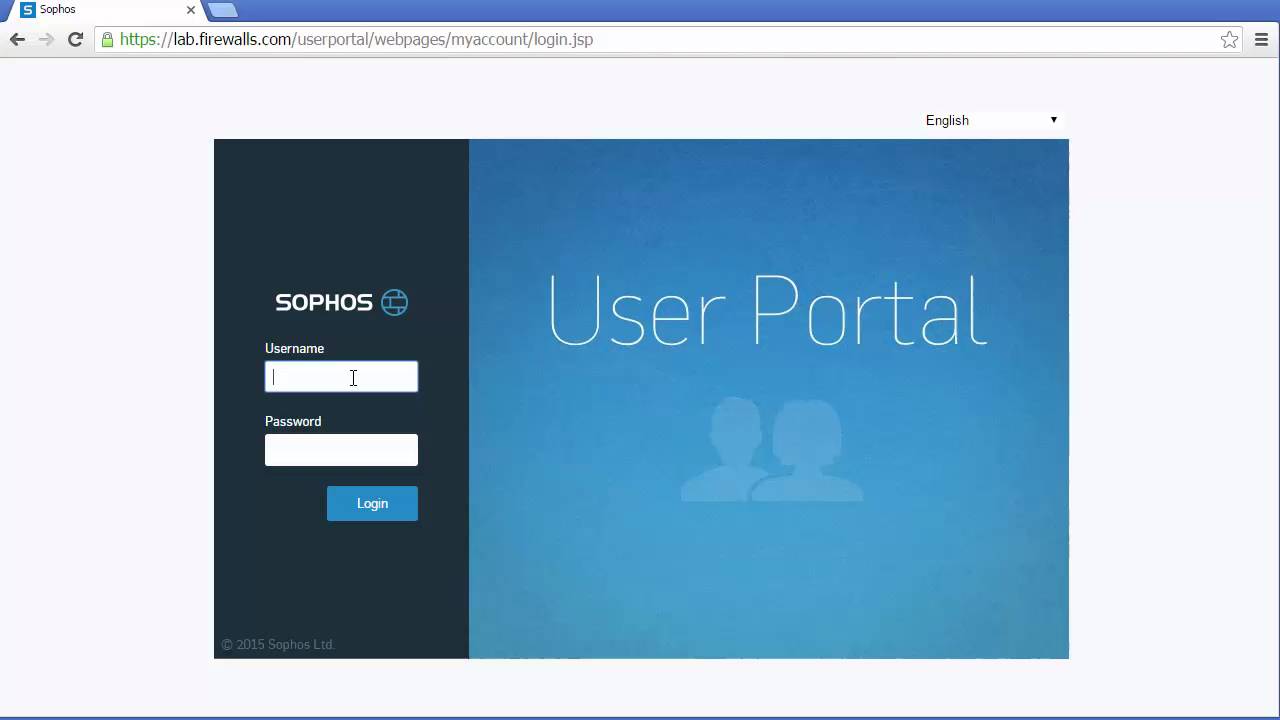Click the blue Login button
The image size is (1280, 720).
[x=372, y=504]
